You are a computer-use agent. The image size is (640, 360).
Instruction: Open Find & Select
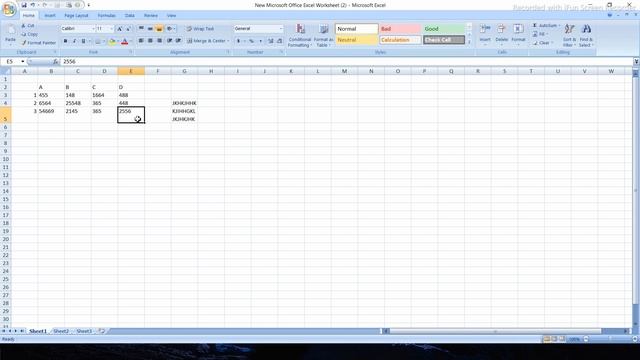tap(586, 35)
